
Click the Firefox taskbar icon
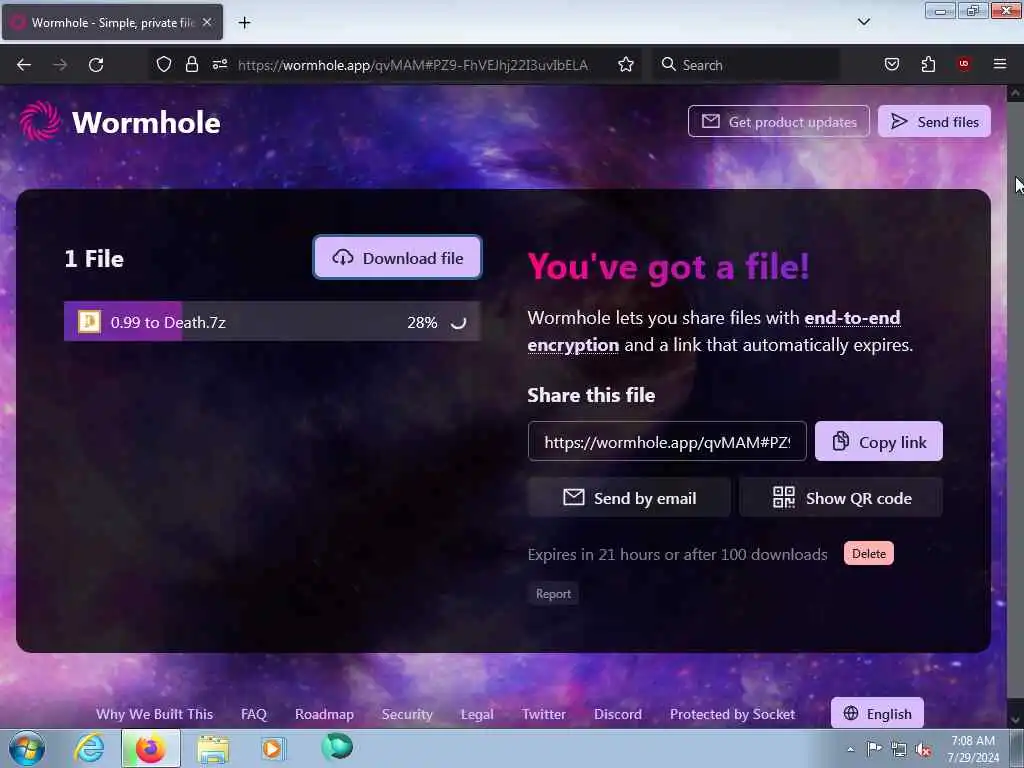point(150,748)
